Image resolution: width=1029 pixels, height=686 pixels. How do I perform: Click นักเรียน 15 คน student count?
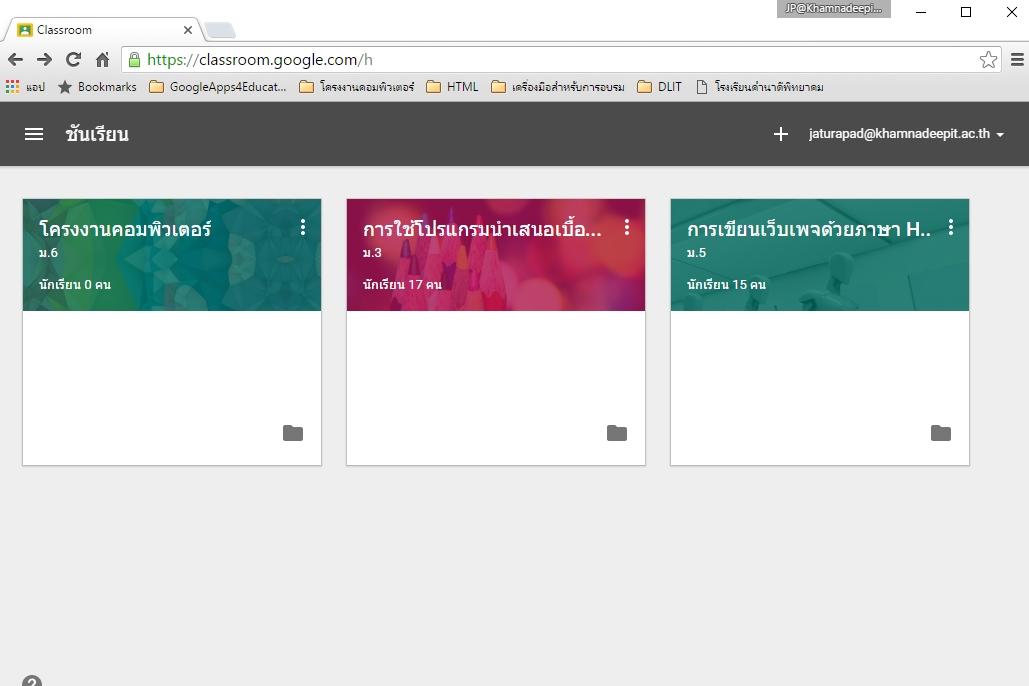click(x=726, y=284)
